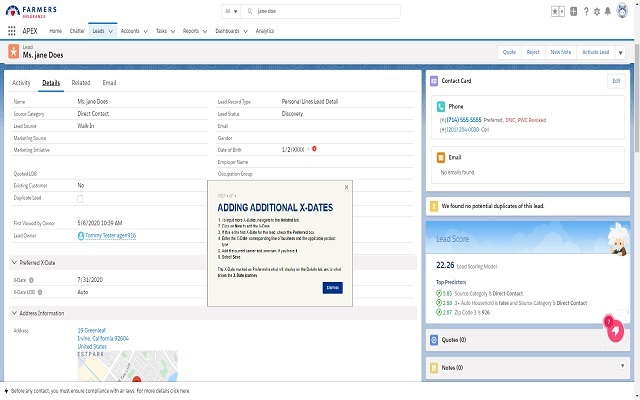Click the X-Date LOB info icon
640x400 pixels.
coord(40,292)
